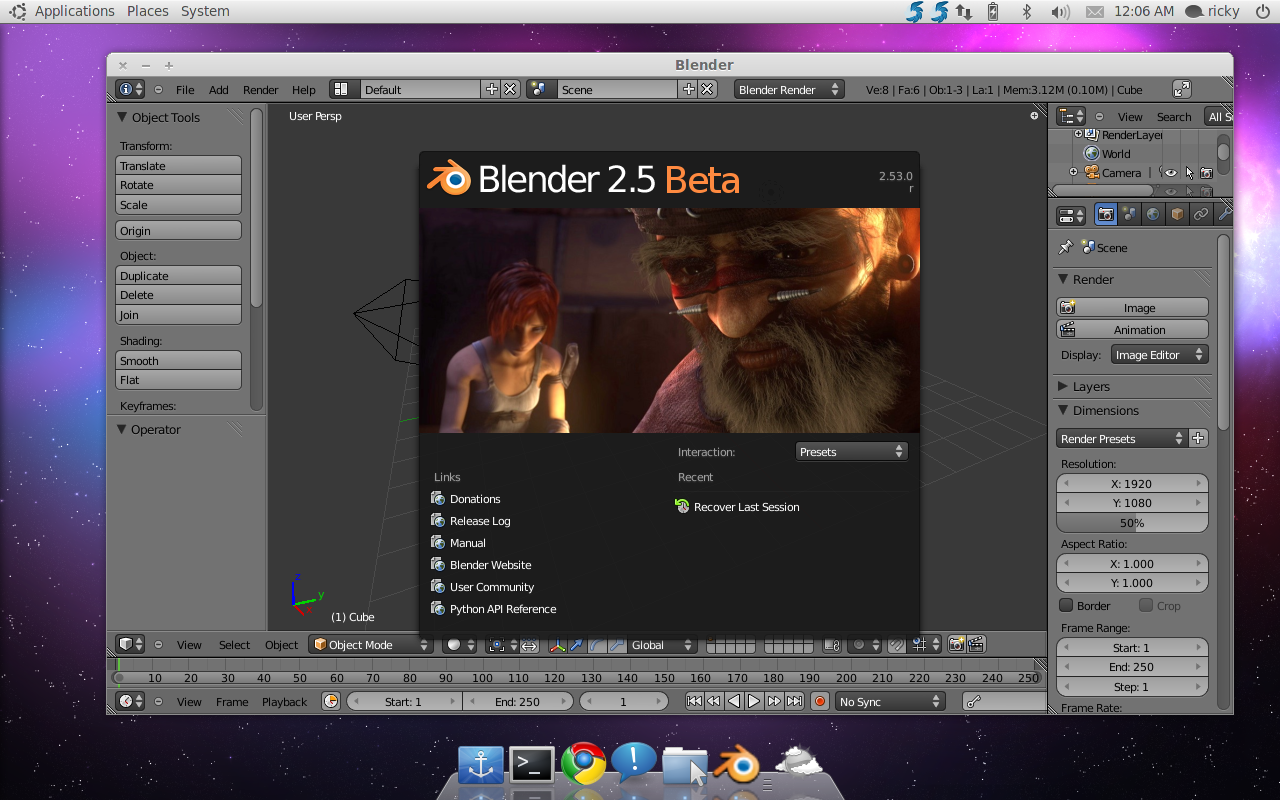Toggle auto keyframe record button
The width and height of the screenshot is (1280, 800).
[820, 701]
